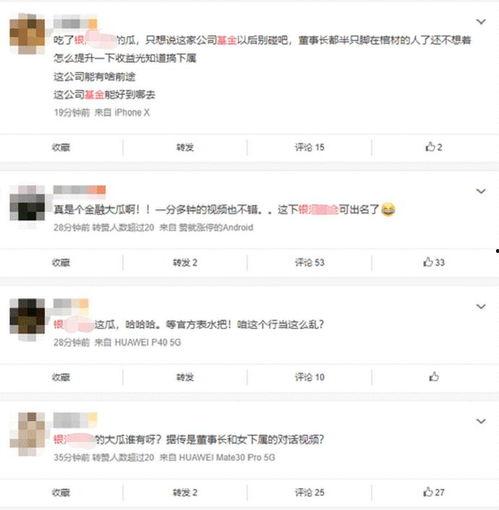Open 评论 15 on first post
499x510 pixels.
309,147
